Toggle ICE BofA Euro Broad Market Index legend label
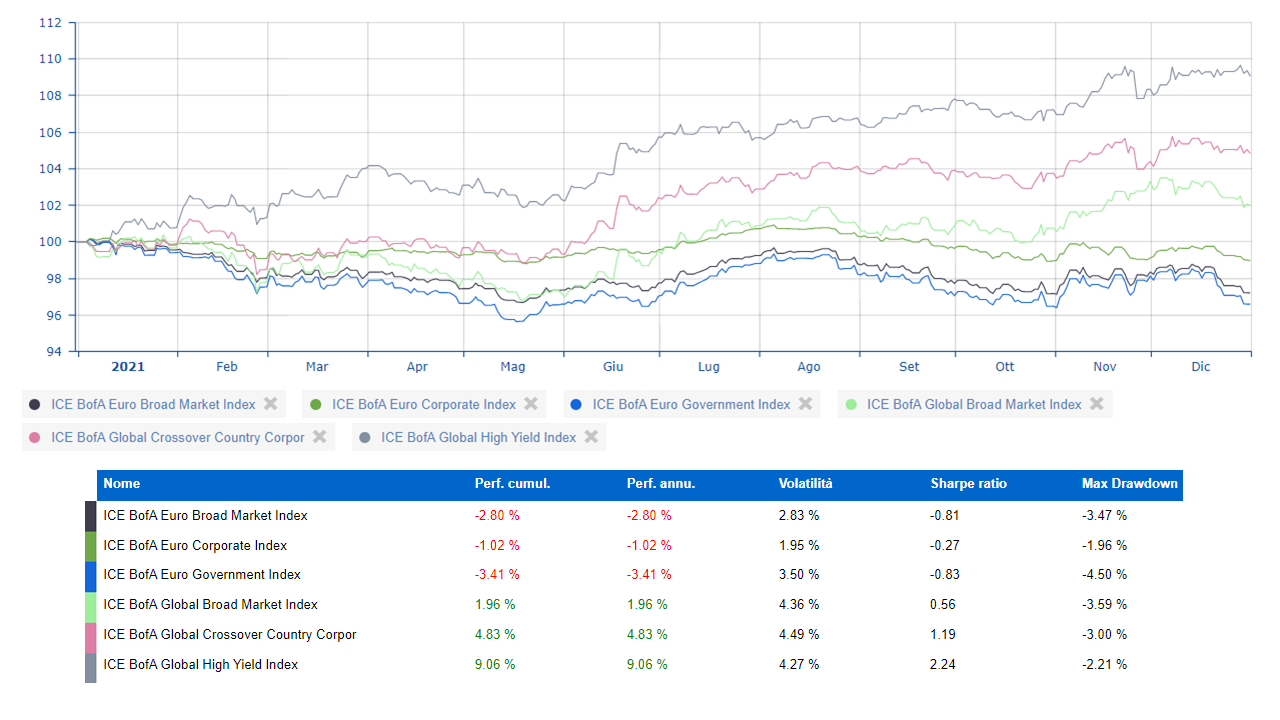 [x=153, y=405]
